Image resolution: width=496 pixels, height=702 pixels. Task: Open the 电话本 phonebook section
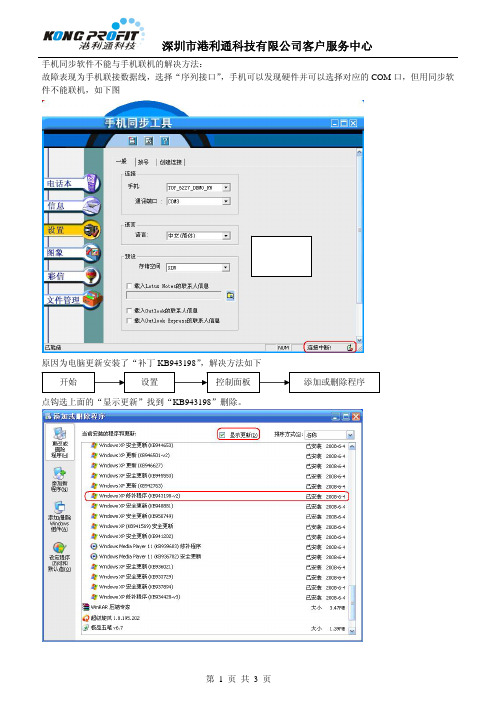tap(72, 184)
